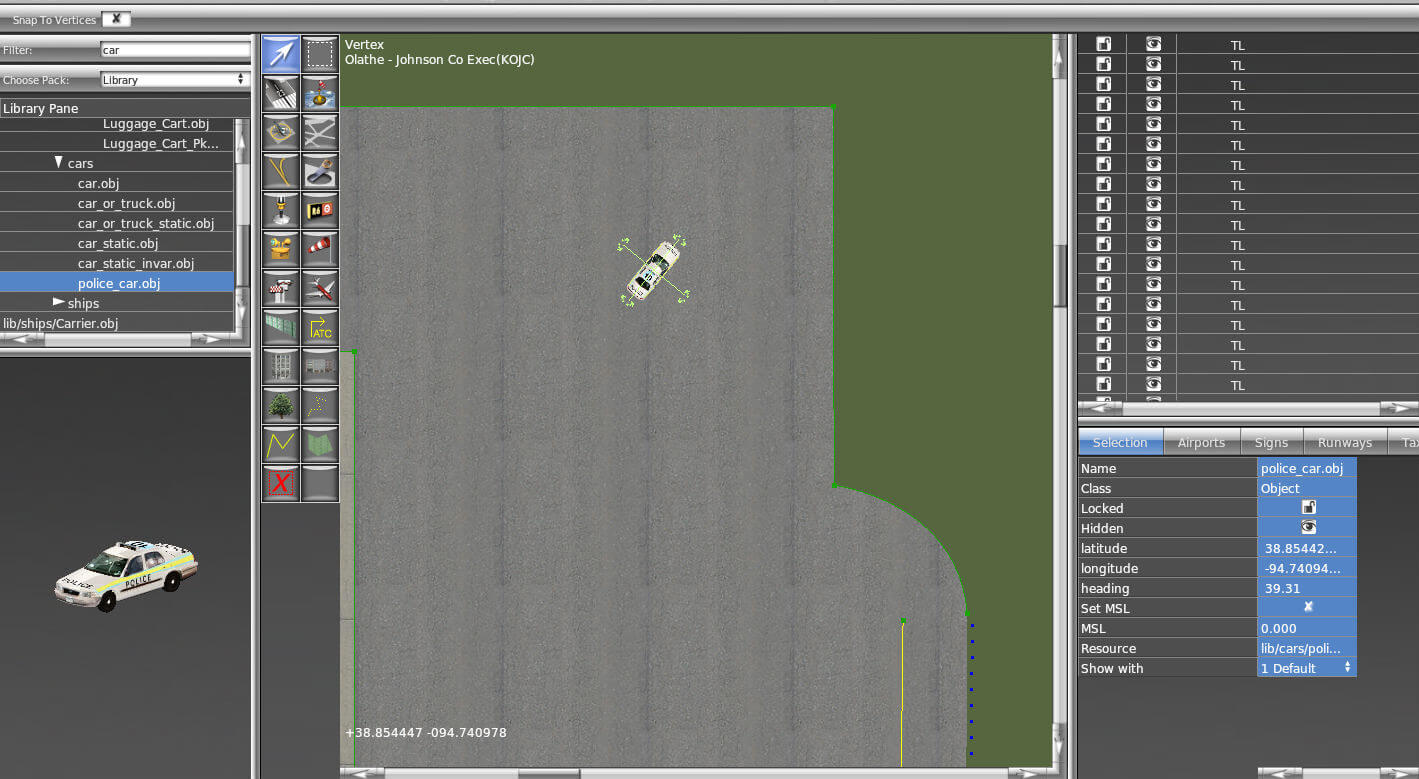The height and width of the screenshot is (779, 1419).
Task: Select the Taxi Sign tool
Action: [320, 210]
